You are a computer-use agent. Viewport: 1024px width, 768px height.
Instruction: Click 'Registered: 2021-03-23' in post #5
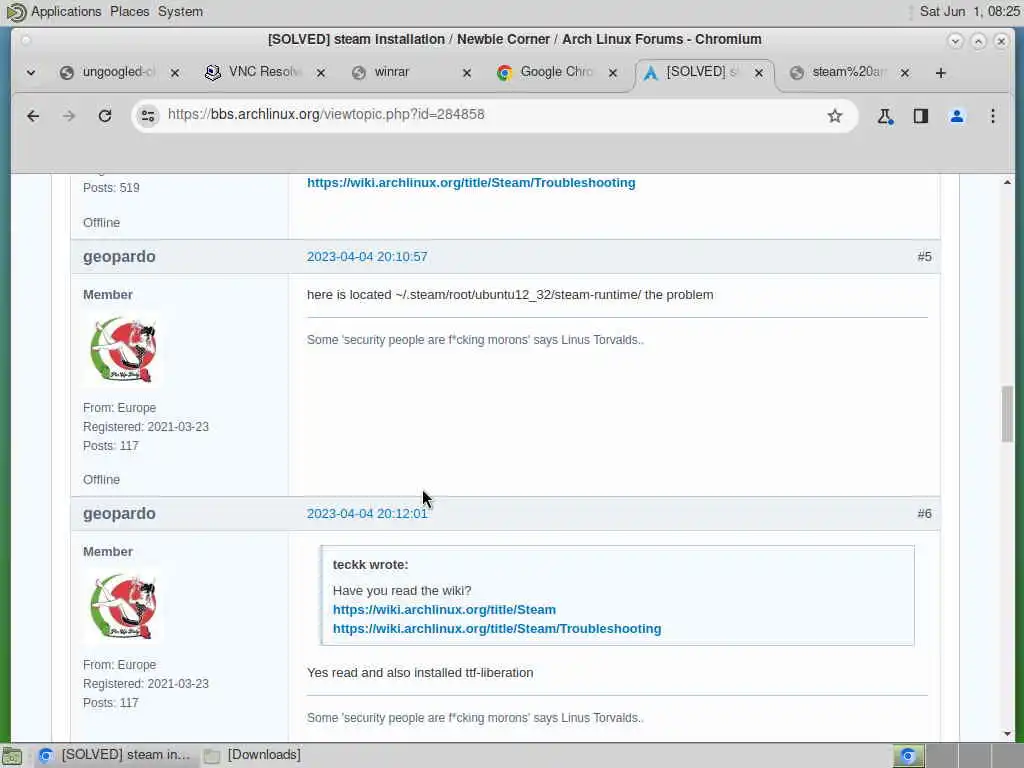pos(146,427)
